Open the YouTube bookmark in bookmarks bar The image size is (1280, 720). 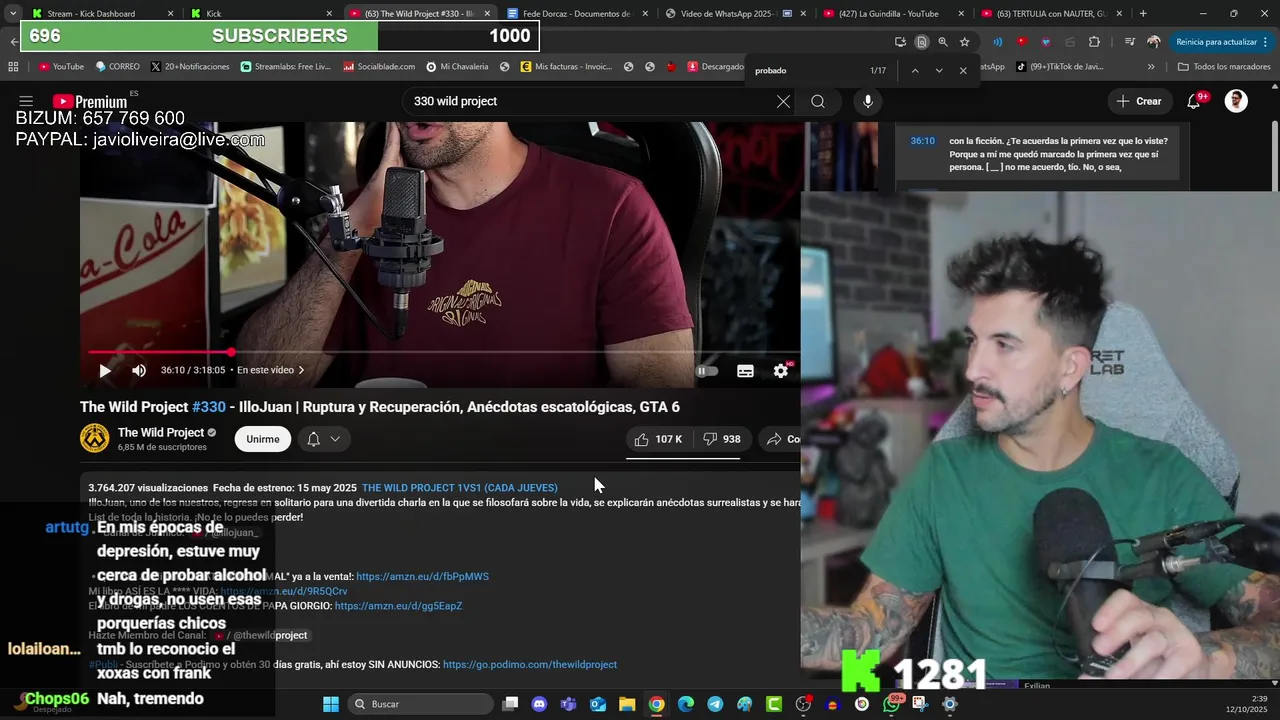coord(61,67)
